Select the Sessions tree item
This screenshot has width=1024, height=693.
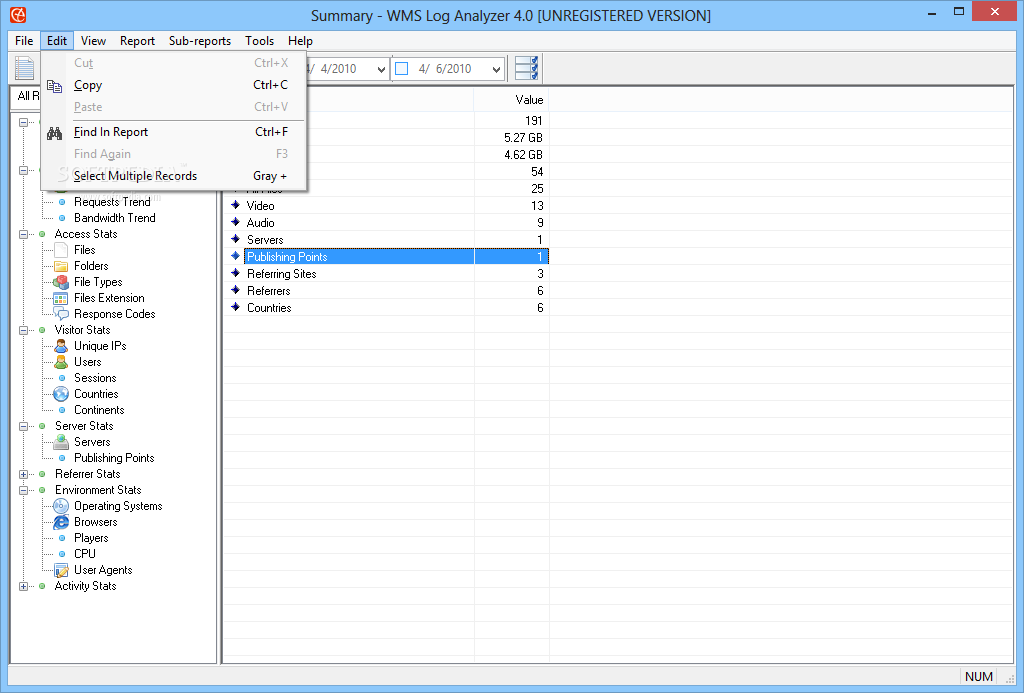[x=95, y=378]
